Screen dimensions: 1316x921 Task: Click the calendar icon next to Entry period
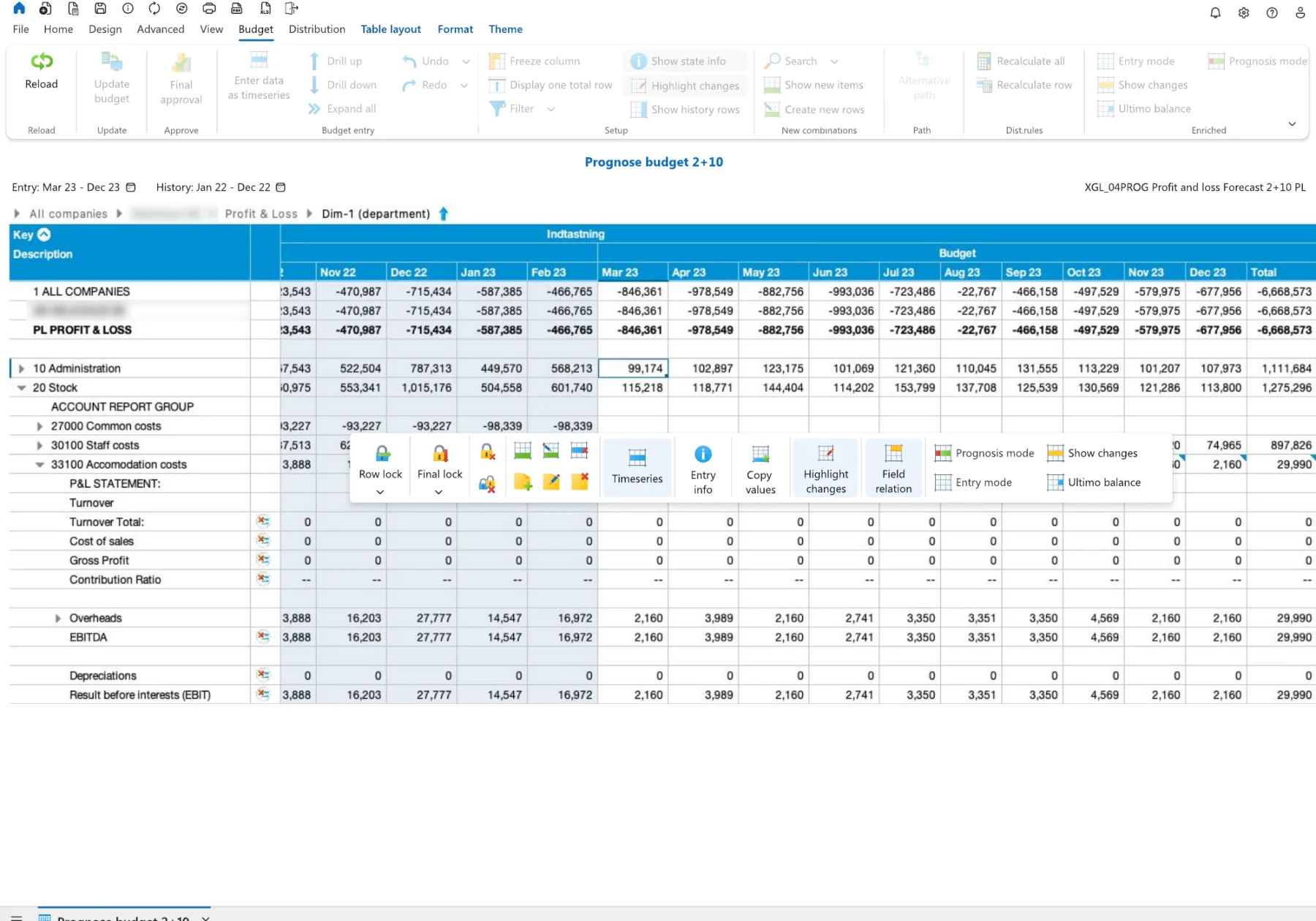(131, 187)
